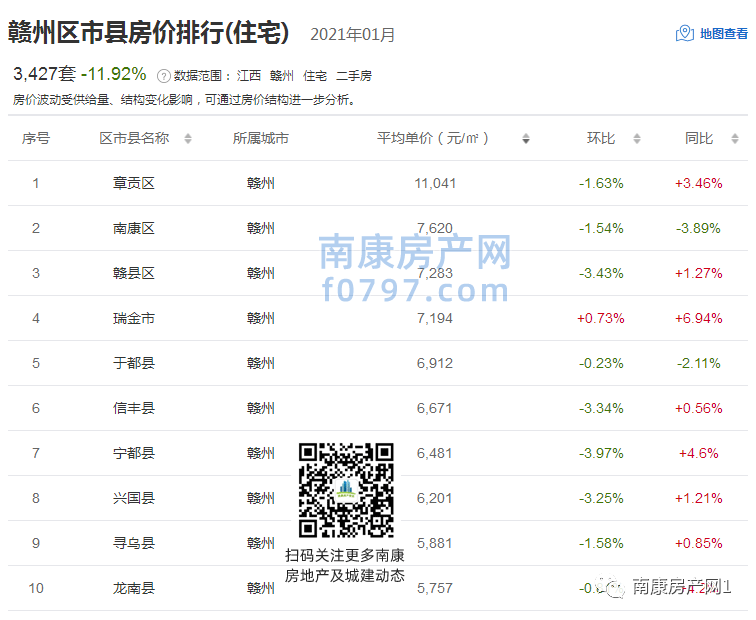Click the 6,481 price for 宁都县
Viewport: 756px width, 620px height.
[x=435, y=453]
